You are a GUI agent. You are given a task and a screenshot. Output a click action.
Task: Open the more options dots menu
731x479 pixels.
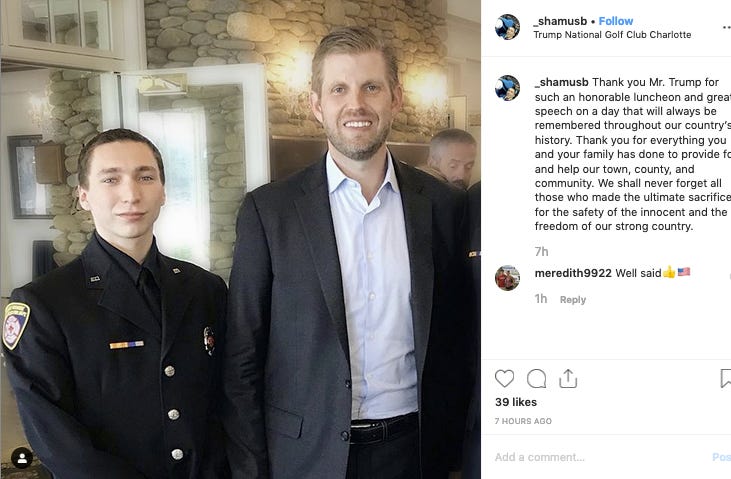tap(726, 28)
